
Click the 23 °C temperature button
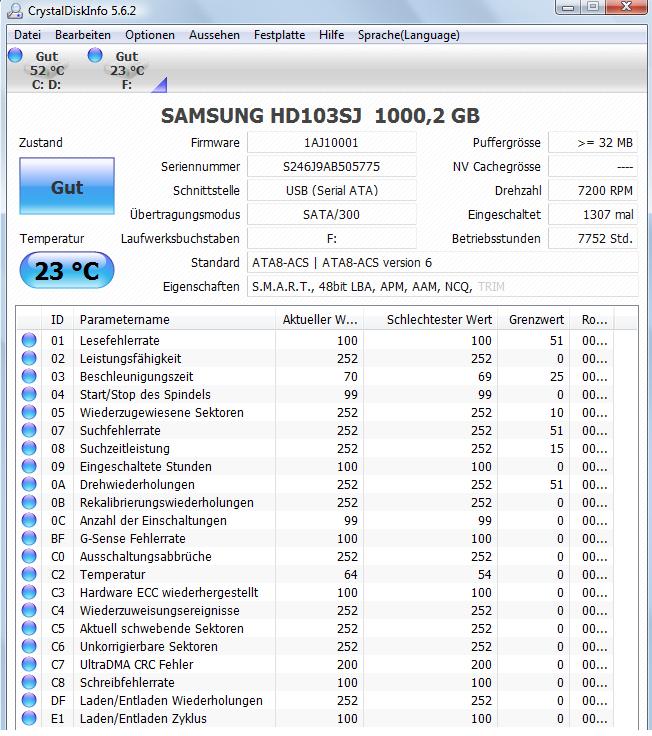pos(67,270)
